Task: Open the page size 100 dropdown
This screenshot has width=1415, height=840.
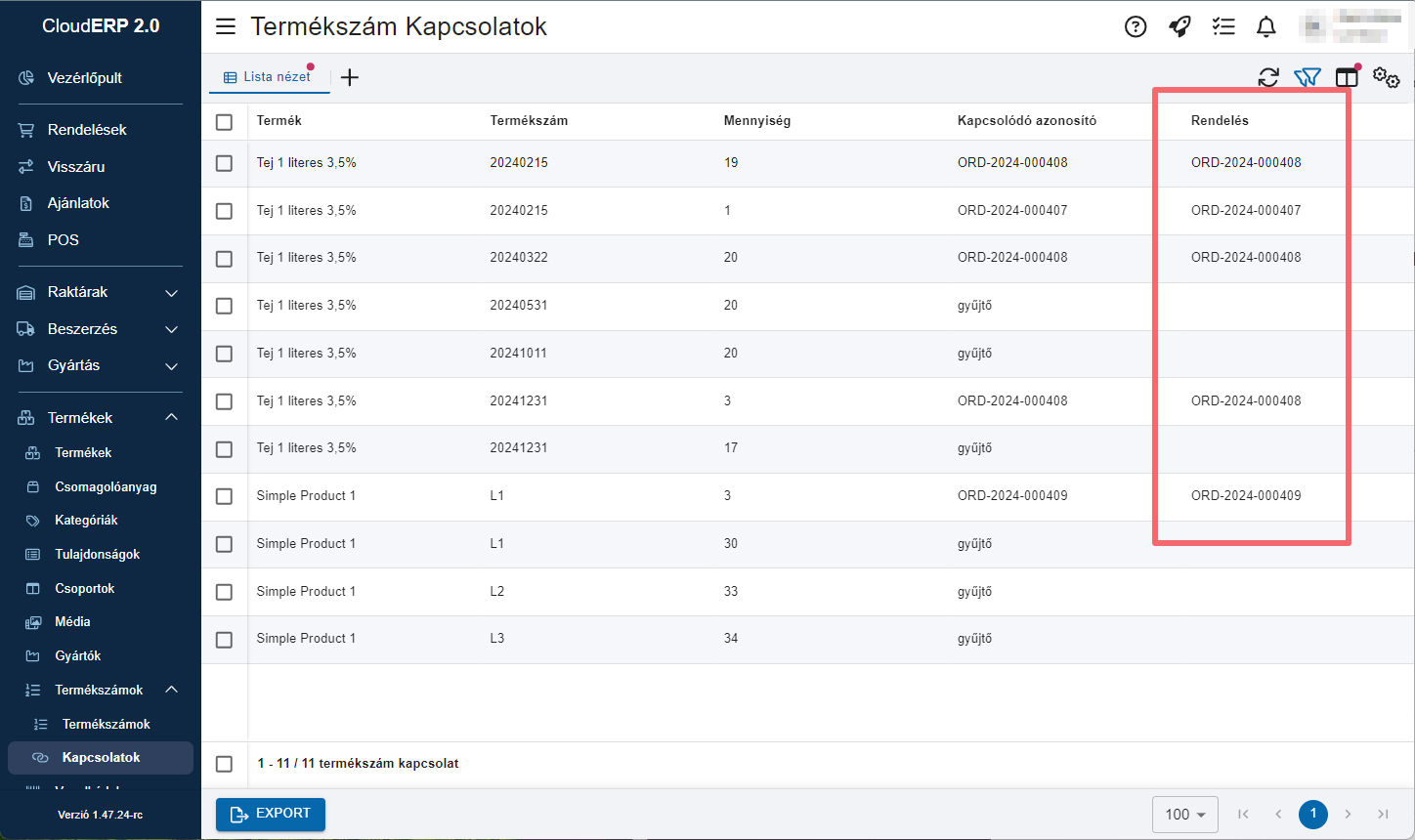Action: click(1185, 814)
